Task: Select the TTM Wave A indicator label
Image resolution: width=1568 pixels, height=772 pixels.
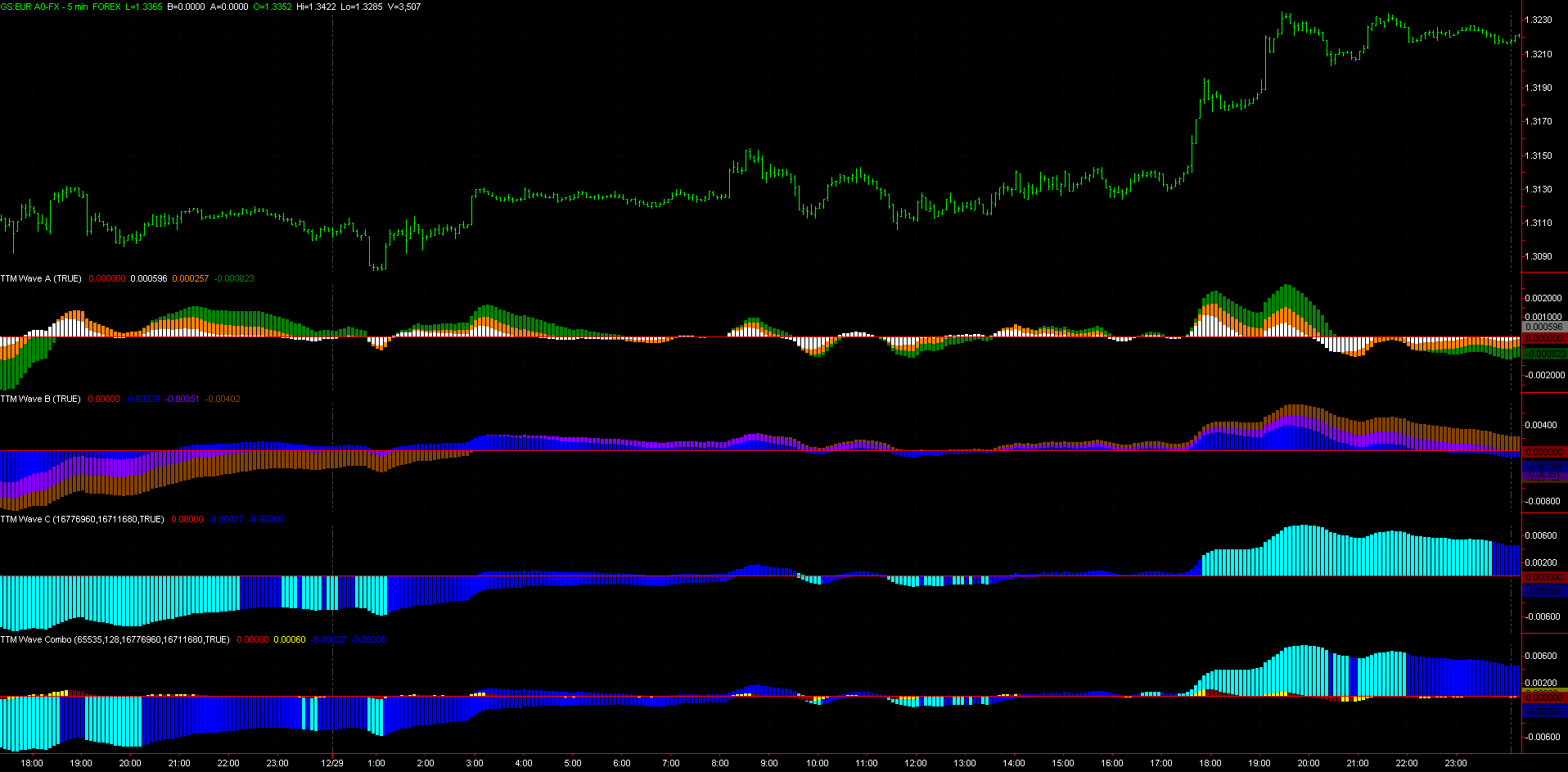Action: tap(41, 278)
